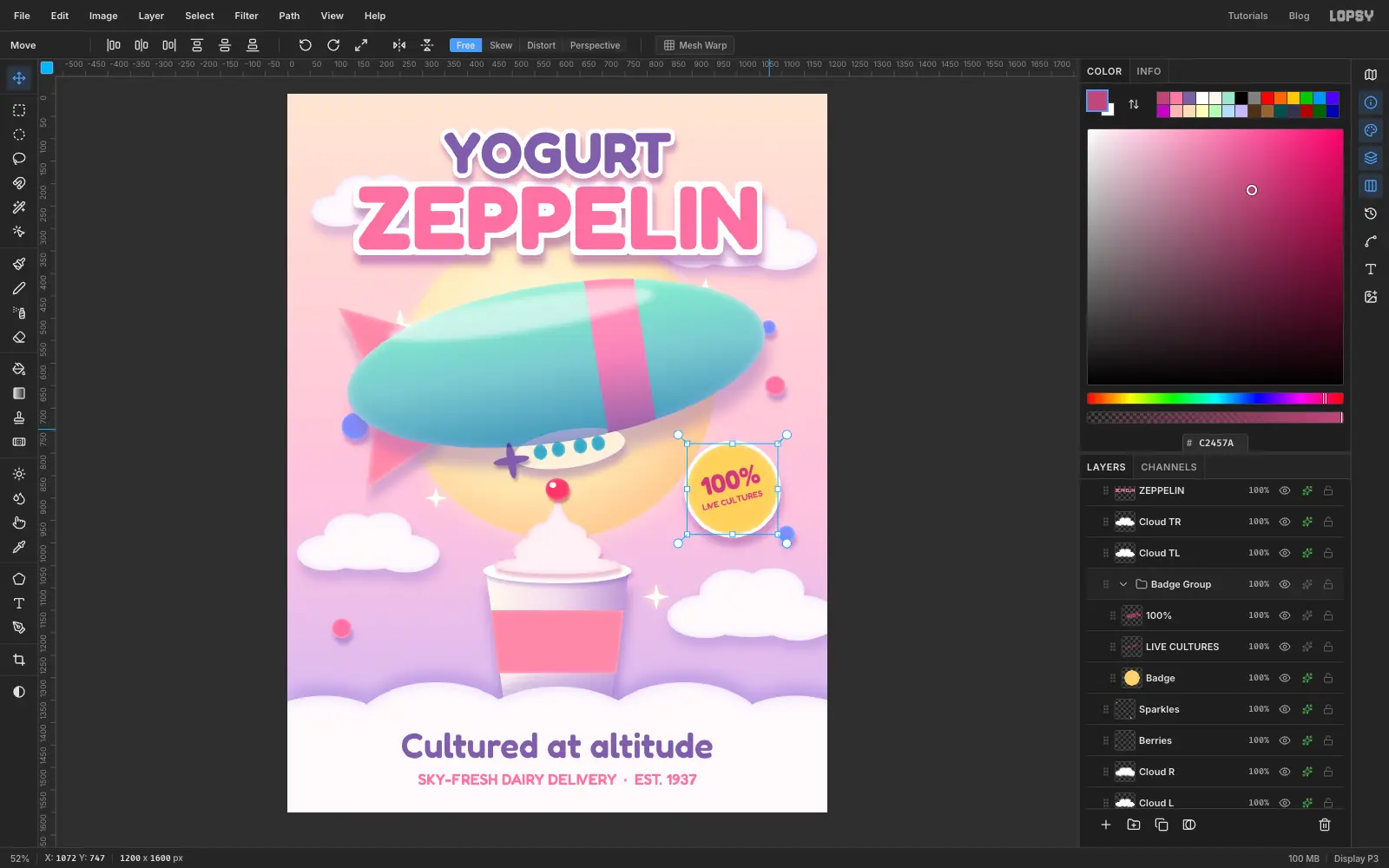Image resolution: width=1389 pixels, height=868 pixels.
Task: Open the history panel icon
Action: [1371, 214]
